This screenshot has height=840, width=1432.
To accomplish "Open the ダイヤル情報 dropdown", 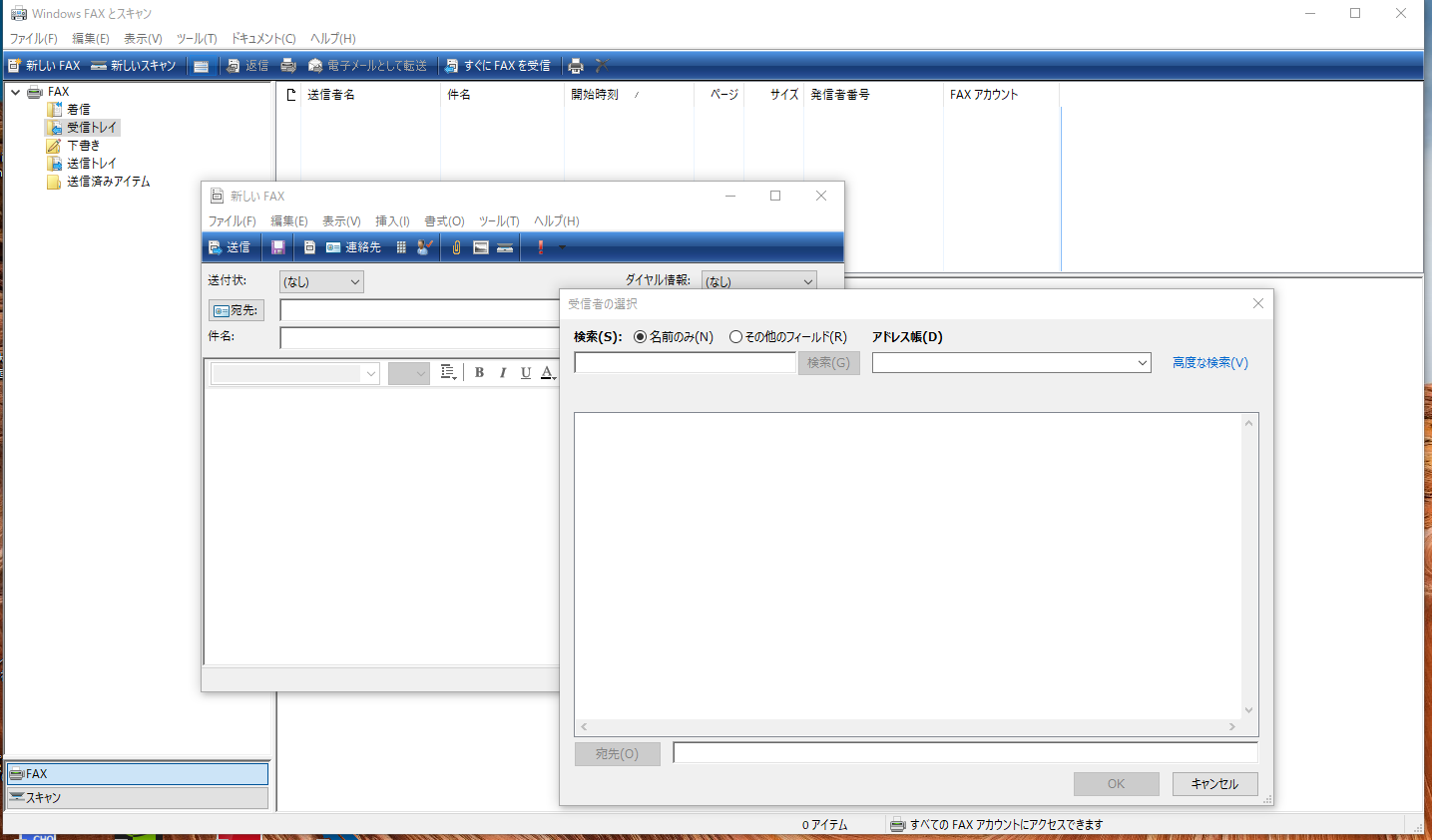I will point(758,281).
